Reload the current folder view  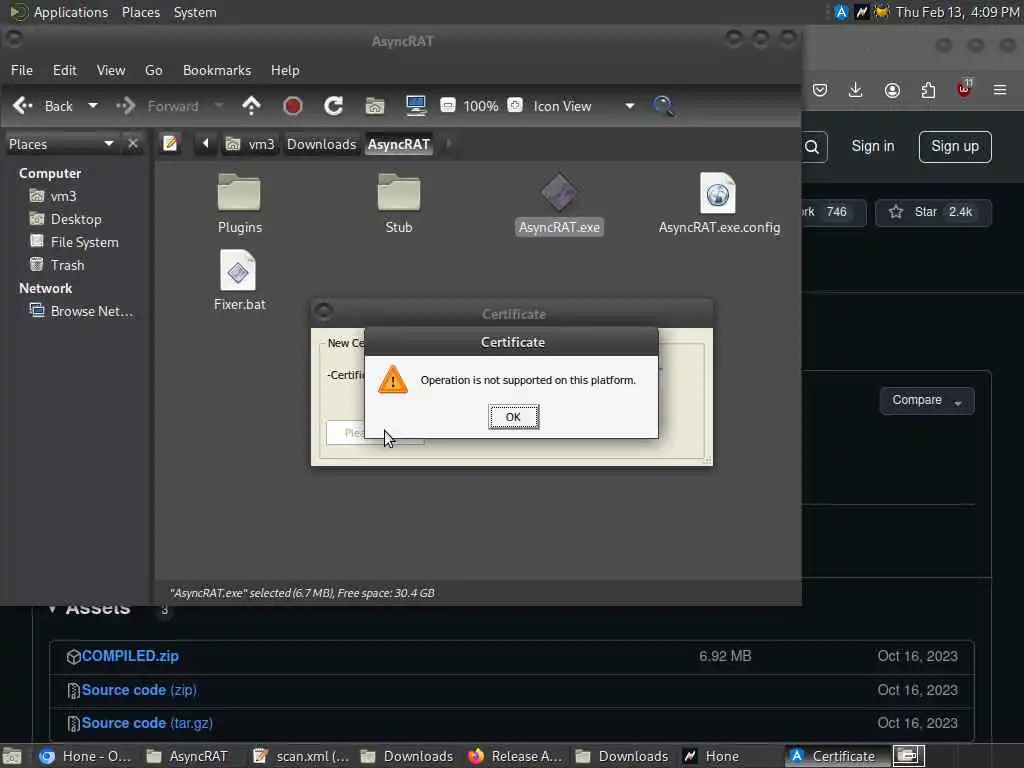334,106
